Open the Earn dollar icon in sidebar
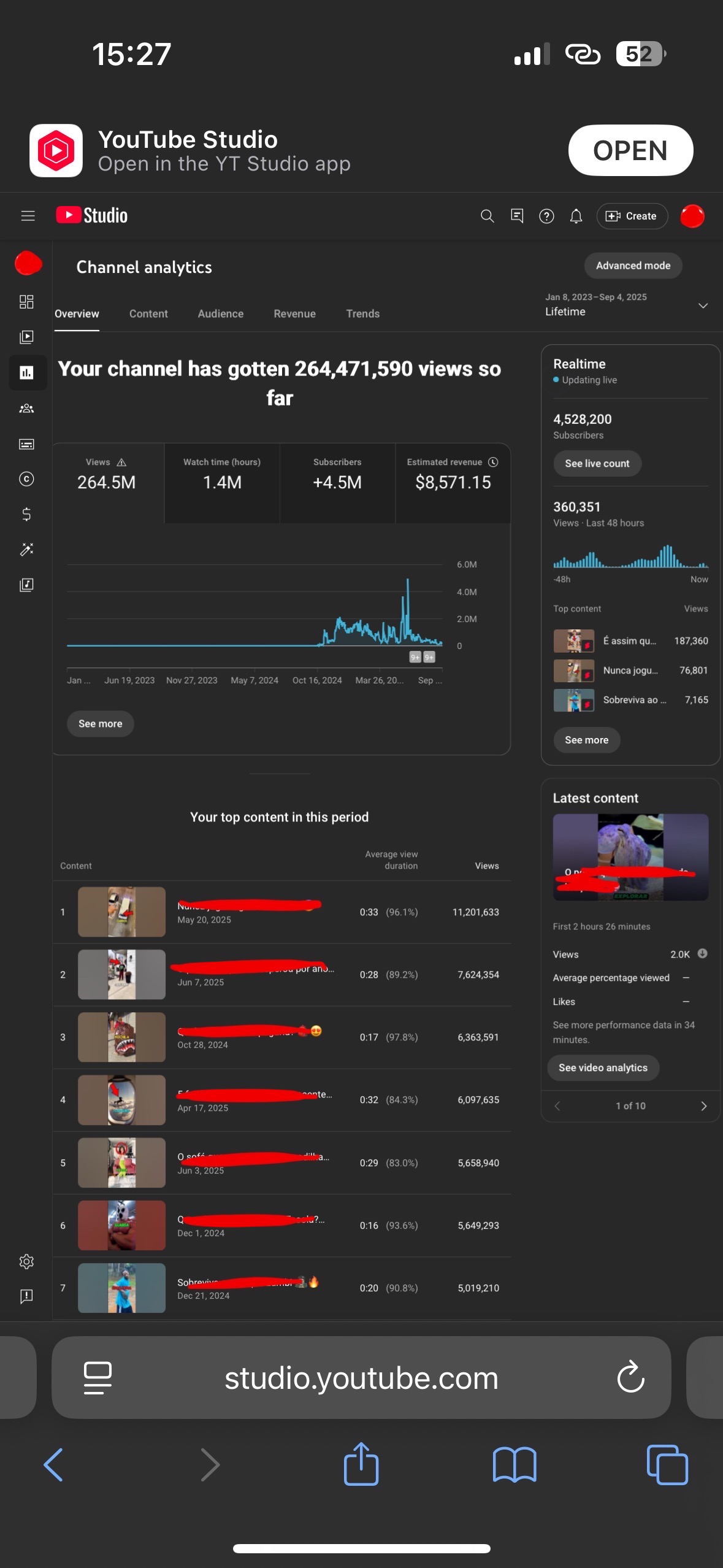This screenshot has width=723, height=1568. coord(26,514)
